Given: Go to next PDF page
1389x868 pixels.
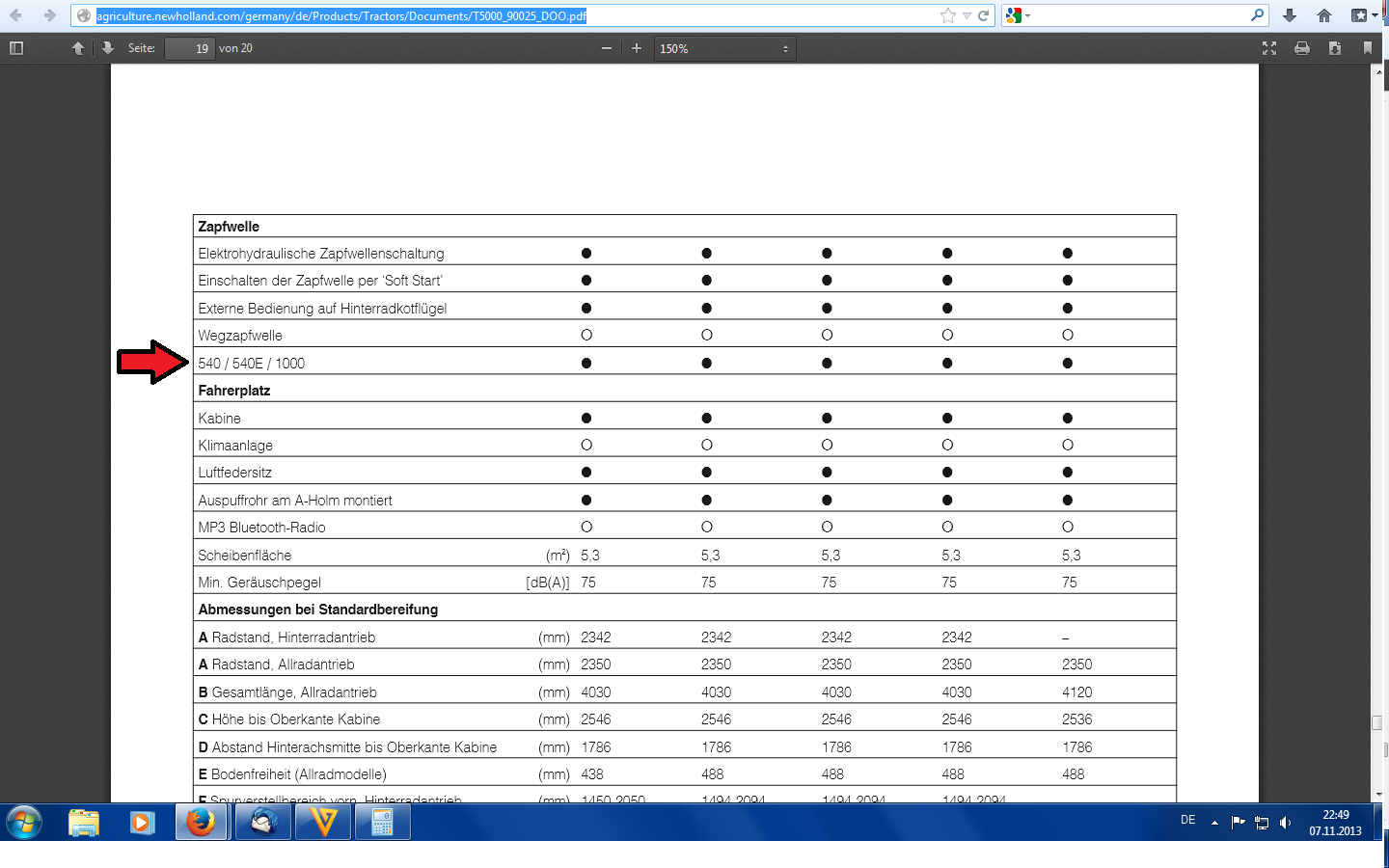Looking at the screenshot, I should point(108,48).
